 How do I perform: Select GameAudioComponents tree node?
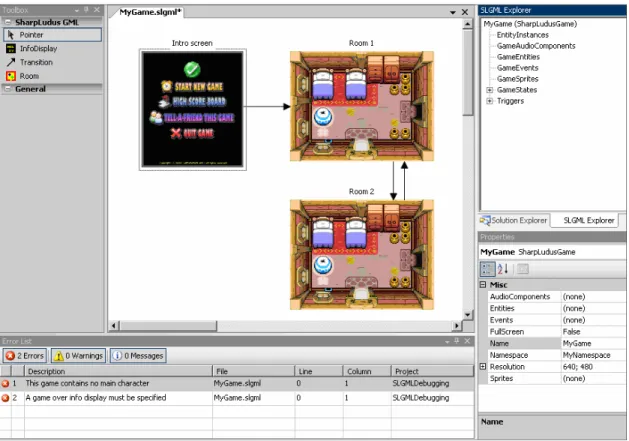(536, 46)
